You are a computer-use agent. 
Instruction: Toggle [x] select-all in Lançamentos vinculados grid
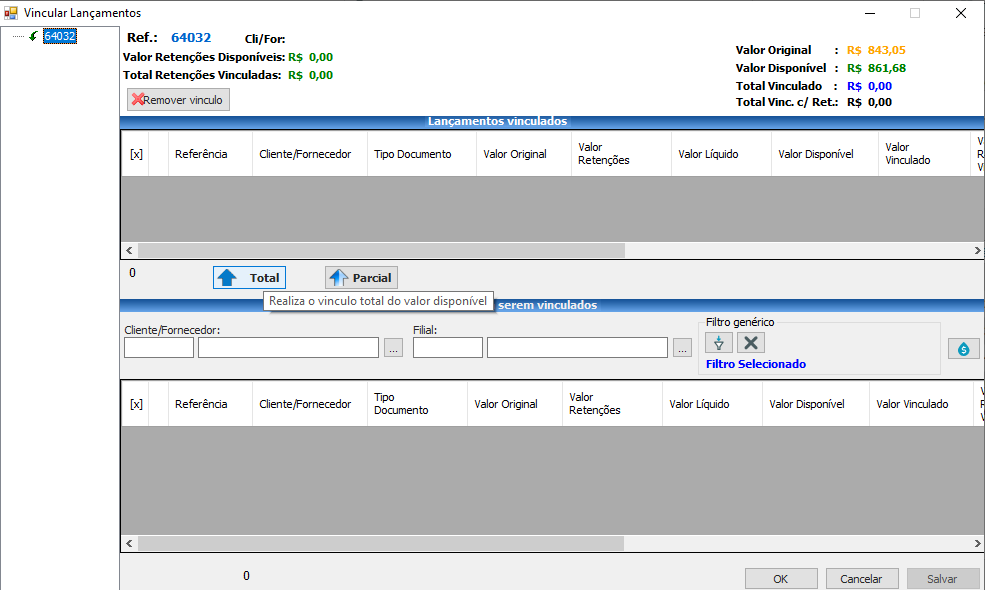coord(136,154)
